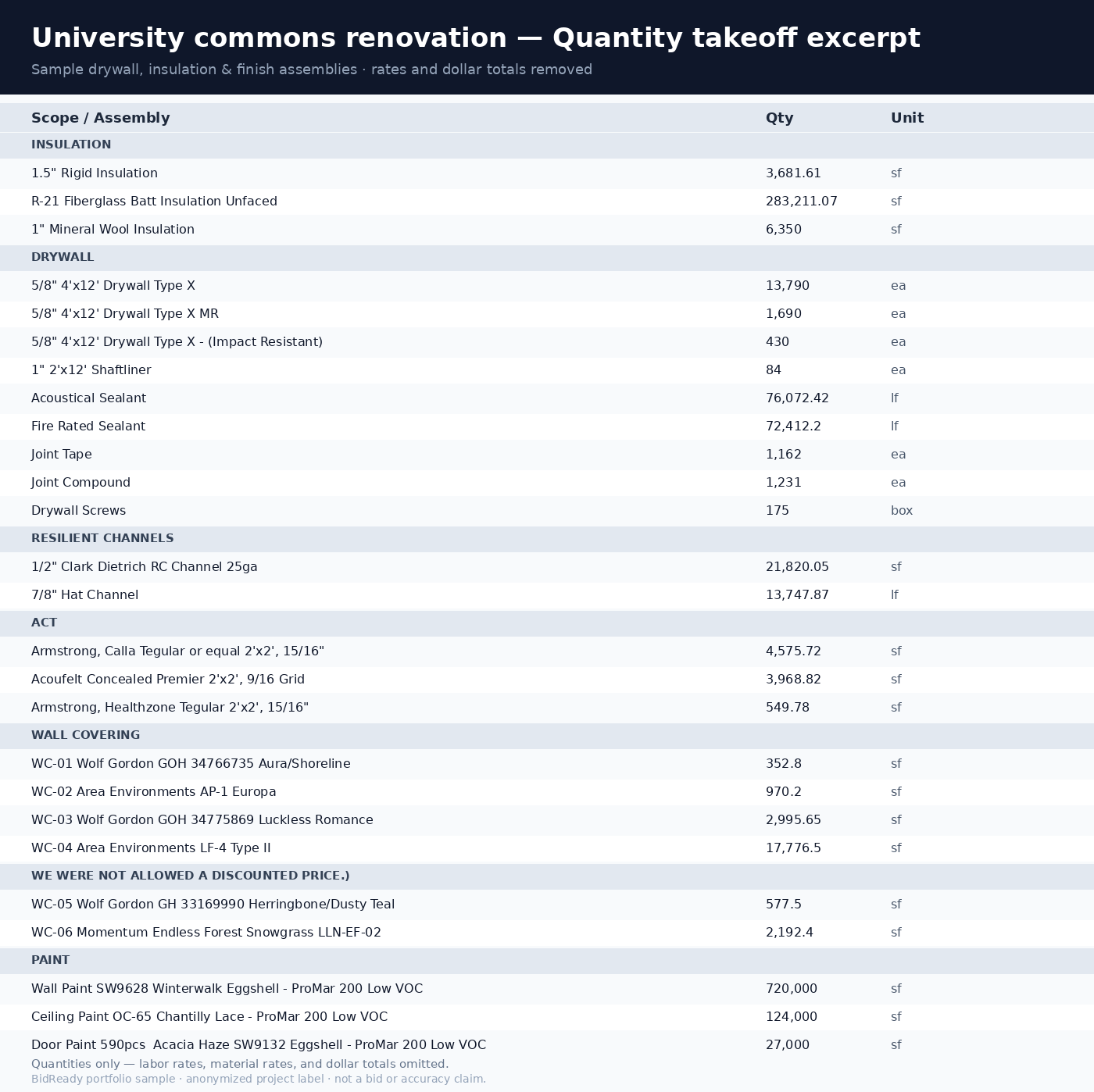Image resolution: width=1094 pixels, height=1092 pixels.
Task: Click the quantity 72,412.2
Action: pos(793,426)
